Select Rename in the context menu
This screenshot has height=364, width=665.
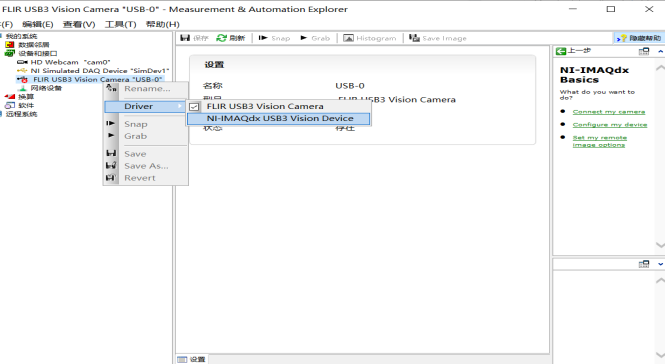[147, 89]
